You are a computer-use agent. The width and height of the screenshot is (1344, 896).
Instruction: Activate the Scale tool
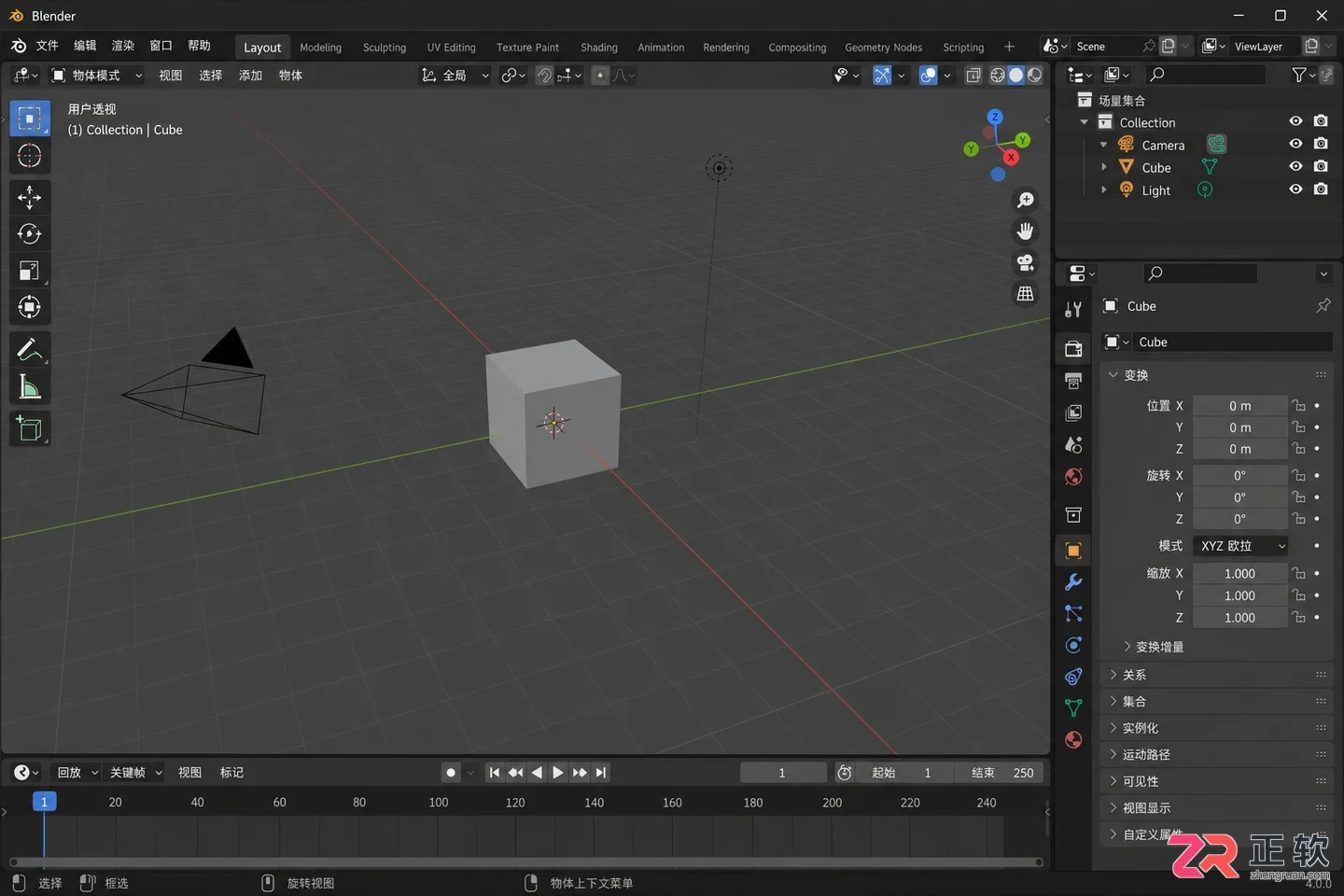[30, 271]
